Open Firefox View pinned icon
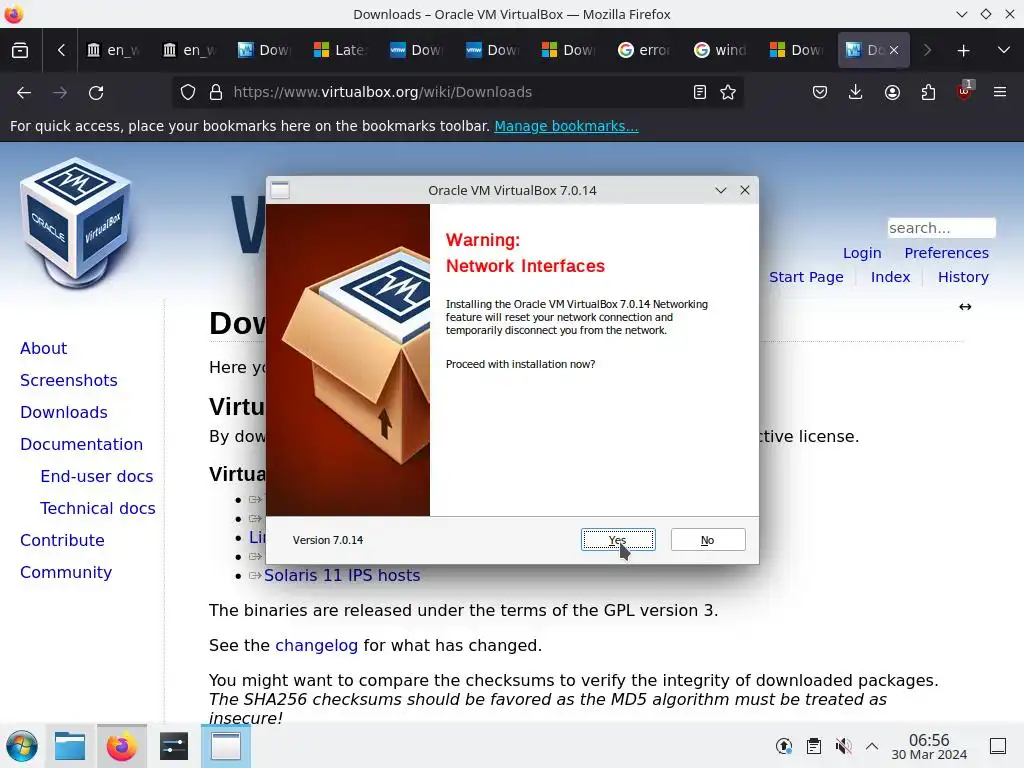Image resolution: width=1024 pixels, height=768 pixels. (x=20, y=50)
